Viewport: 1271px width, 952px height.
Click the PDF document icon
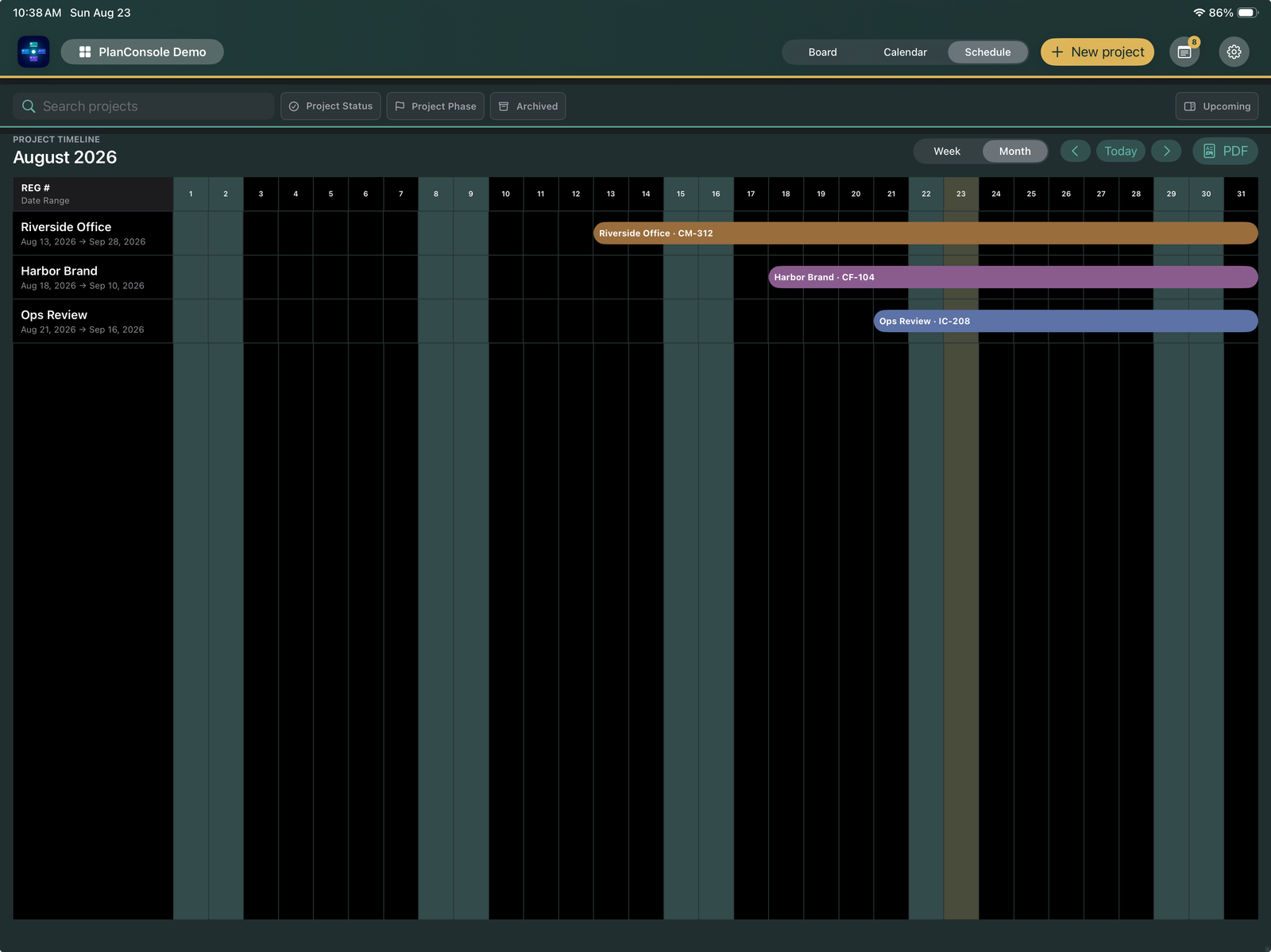click(x=1209, y=151)
